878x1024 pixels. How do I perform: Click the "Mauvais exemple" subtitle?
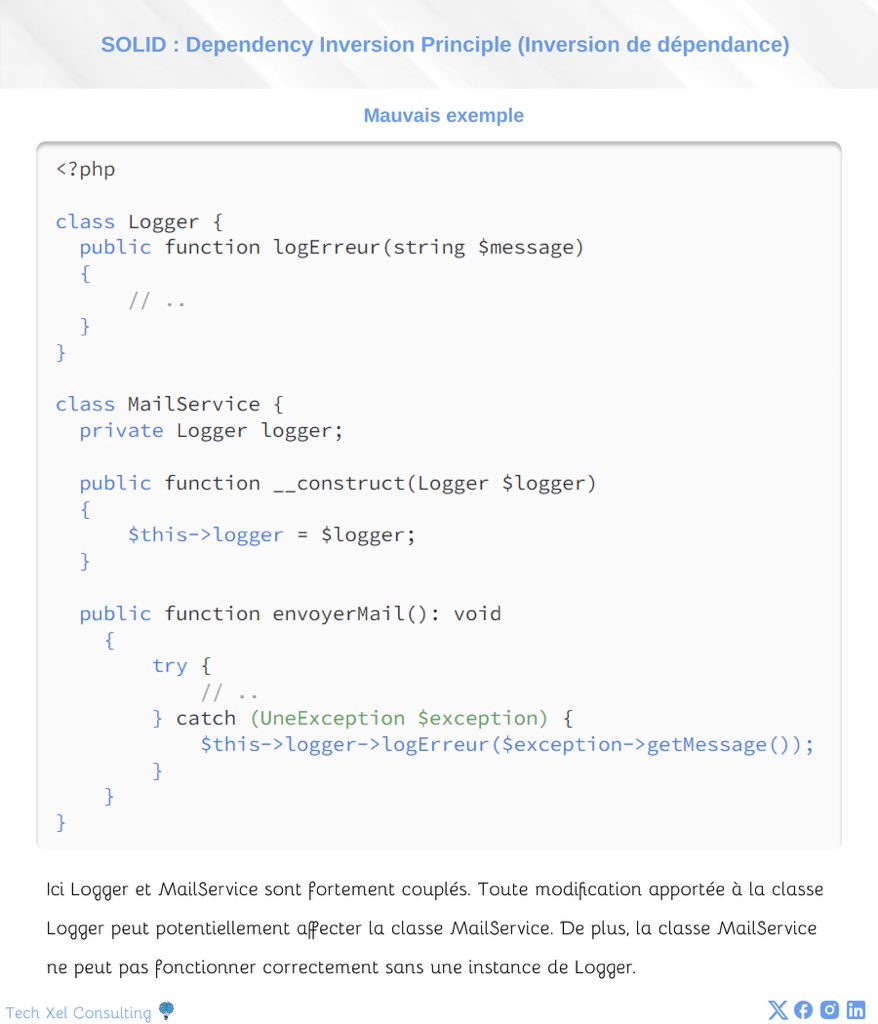click(444, 115)
